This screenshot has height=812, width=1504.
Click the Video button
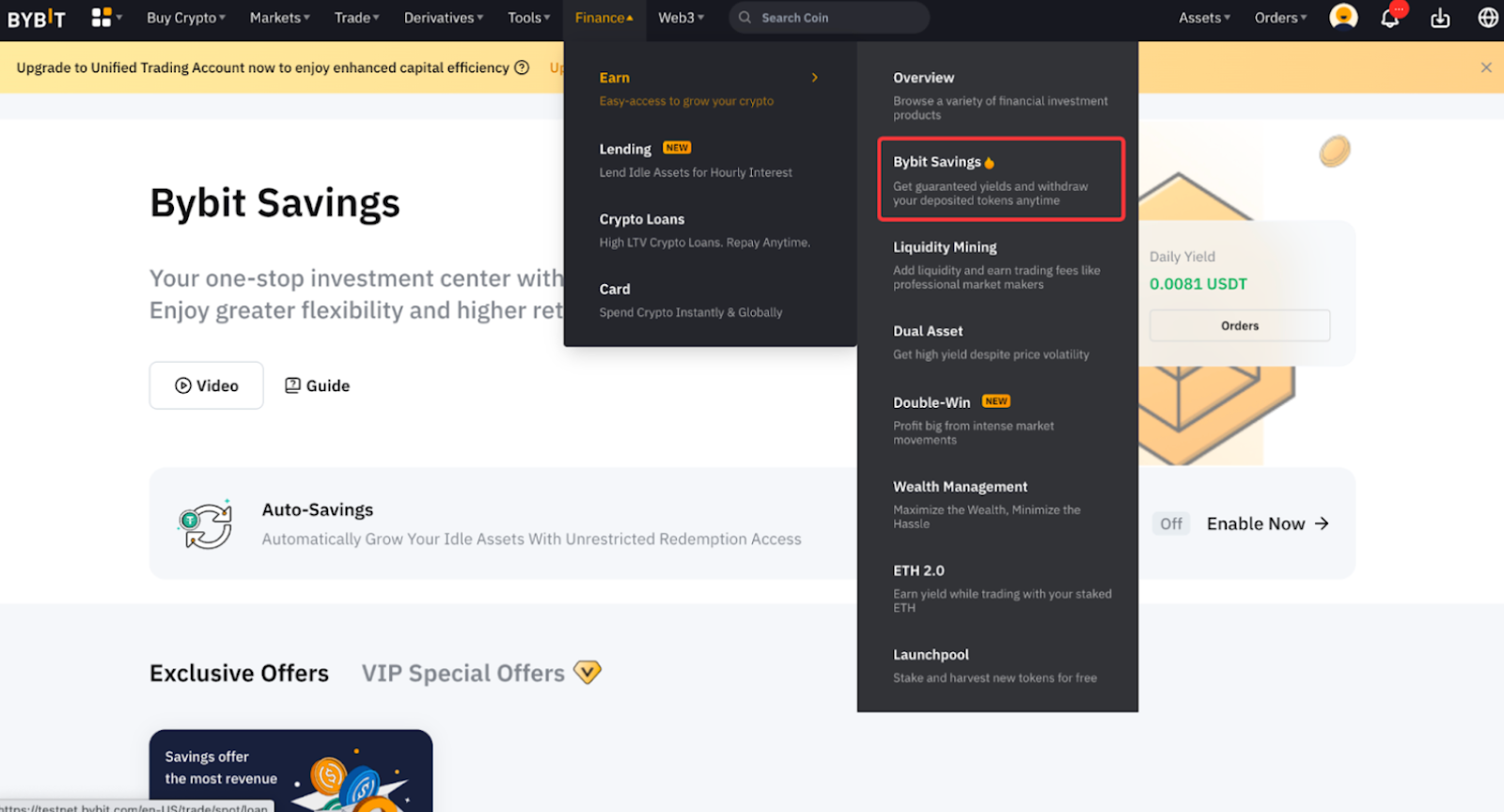point(207,385)
